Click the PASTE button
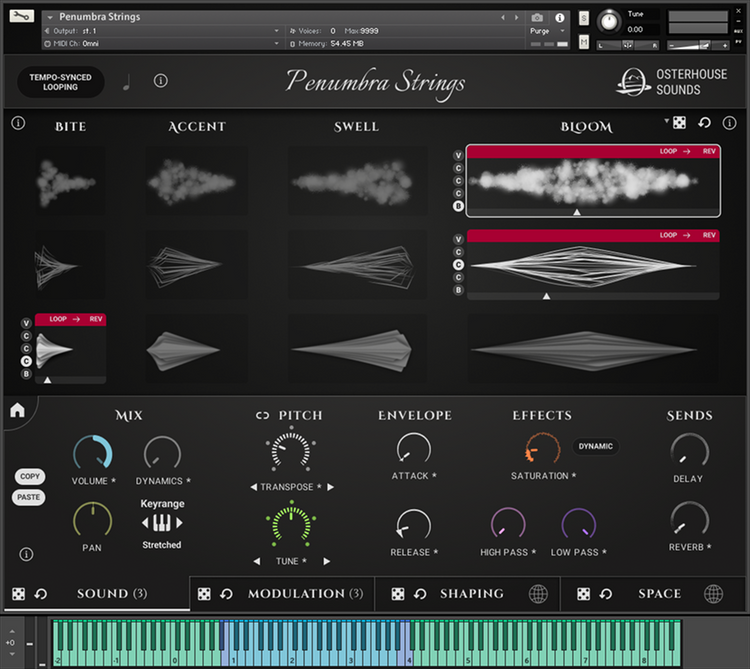Screen dimensions: 750x669 click(29, 497)
